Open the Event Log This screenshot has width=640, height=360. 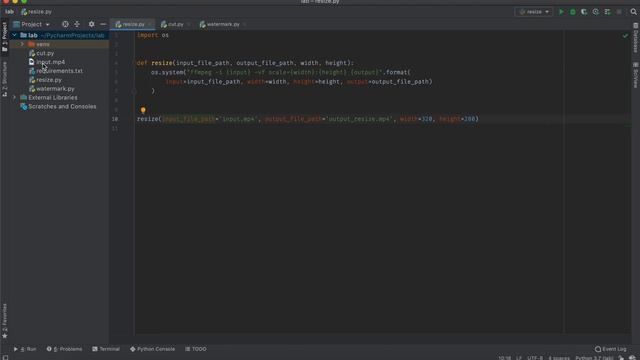610,349
